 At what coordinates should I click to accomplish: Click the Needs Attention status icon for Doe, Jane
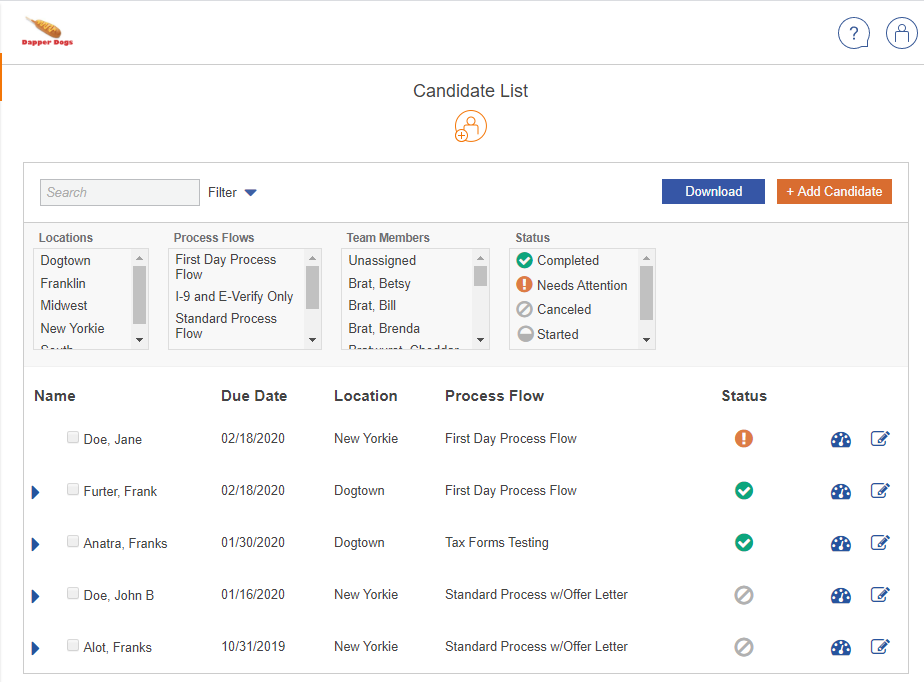click(744, 438)
